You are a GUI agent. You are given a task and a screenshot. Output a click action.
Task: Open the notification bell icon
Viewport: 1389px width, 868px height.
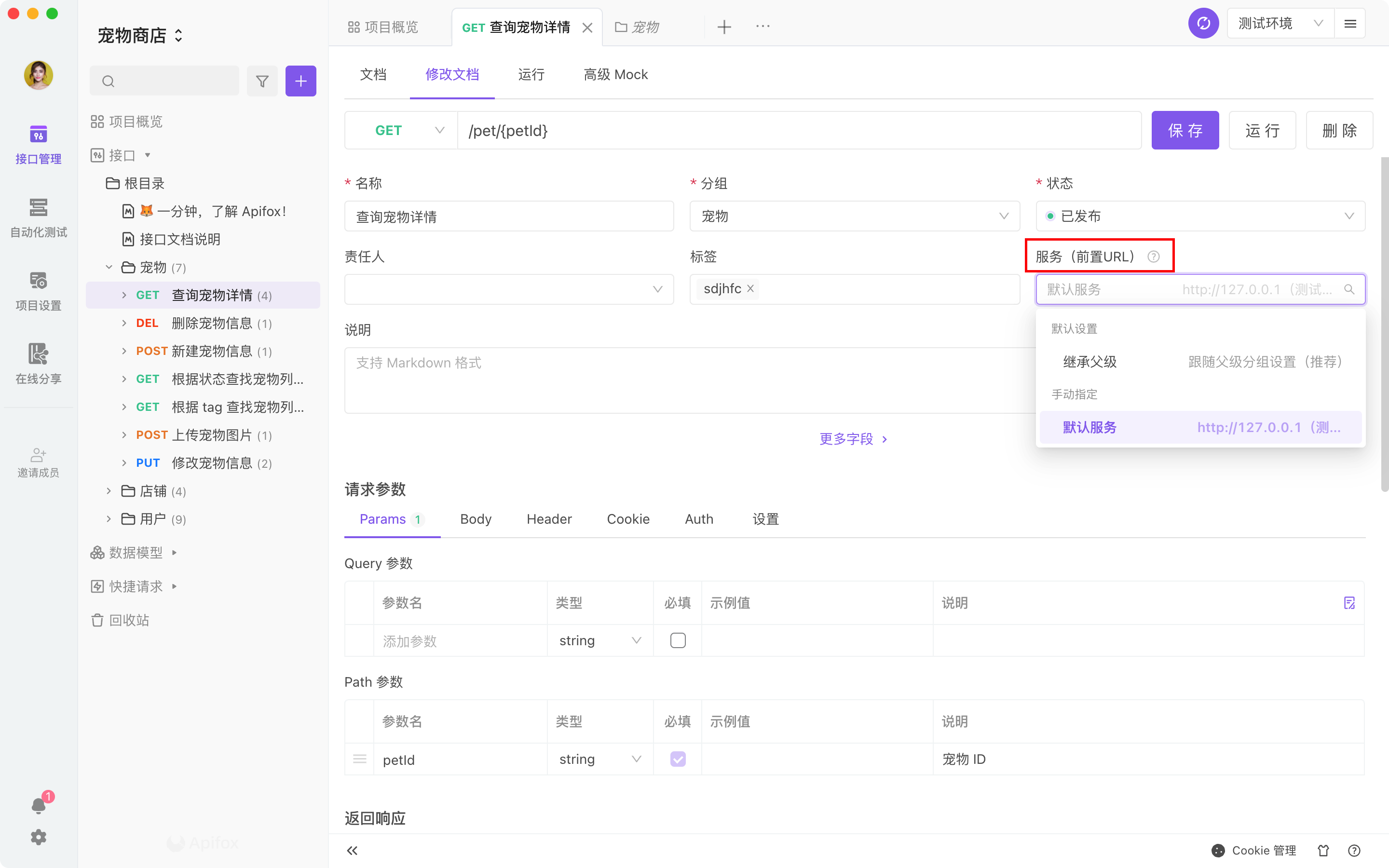(x=39, y=805)
